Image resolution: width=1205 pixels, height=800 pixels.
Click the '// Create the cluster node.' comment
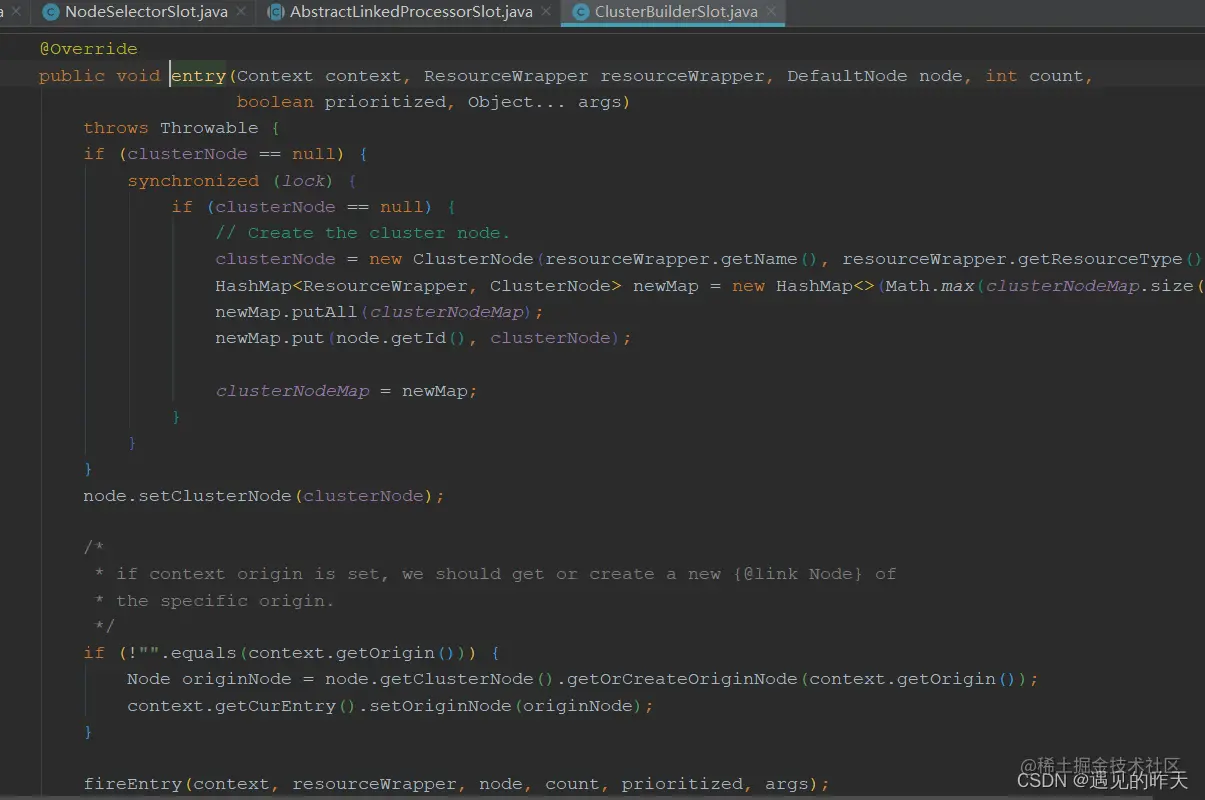click(363, 233)
